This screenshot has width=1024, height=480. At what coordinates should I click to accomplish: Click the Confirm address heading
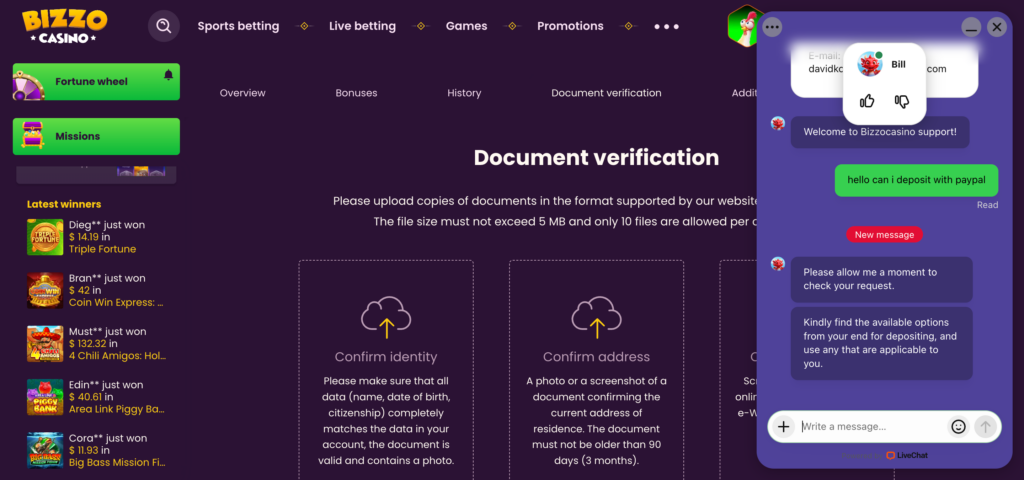596,357
